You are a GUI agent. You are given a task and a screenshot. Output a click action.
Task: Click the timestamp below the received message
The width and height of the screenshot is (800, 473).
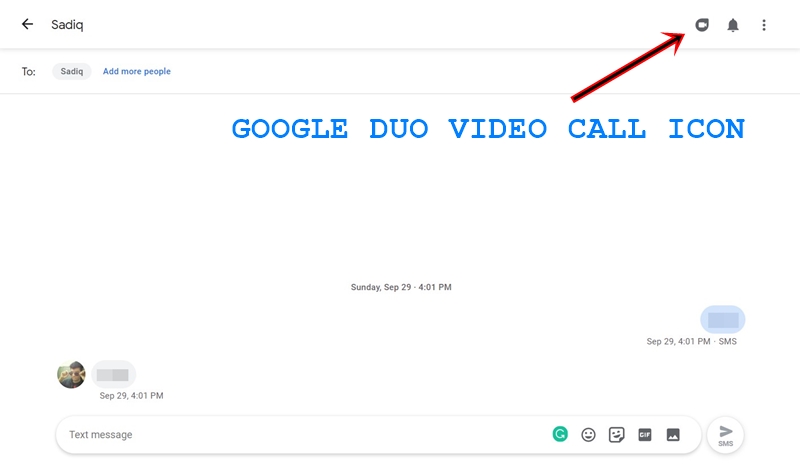click(132, 395)
